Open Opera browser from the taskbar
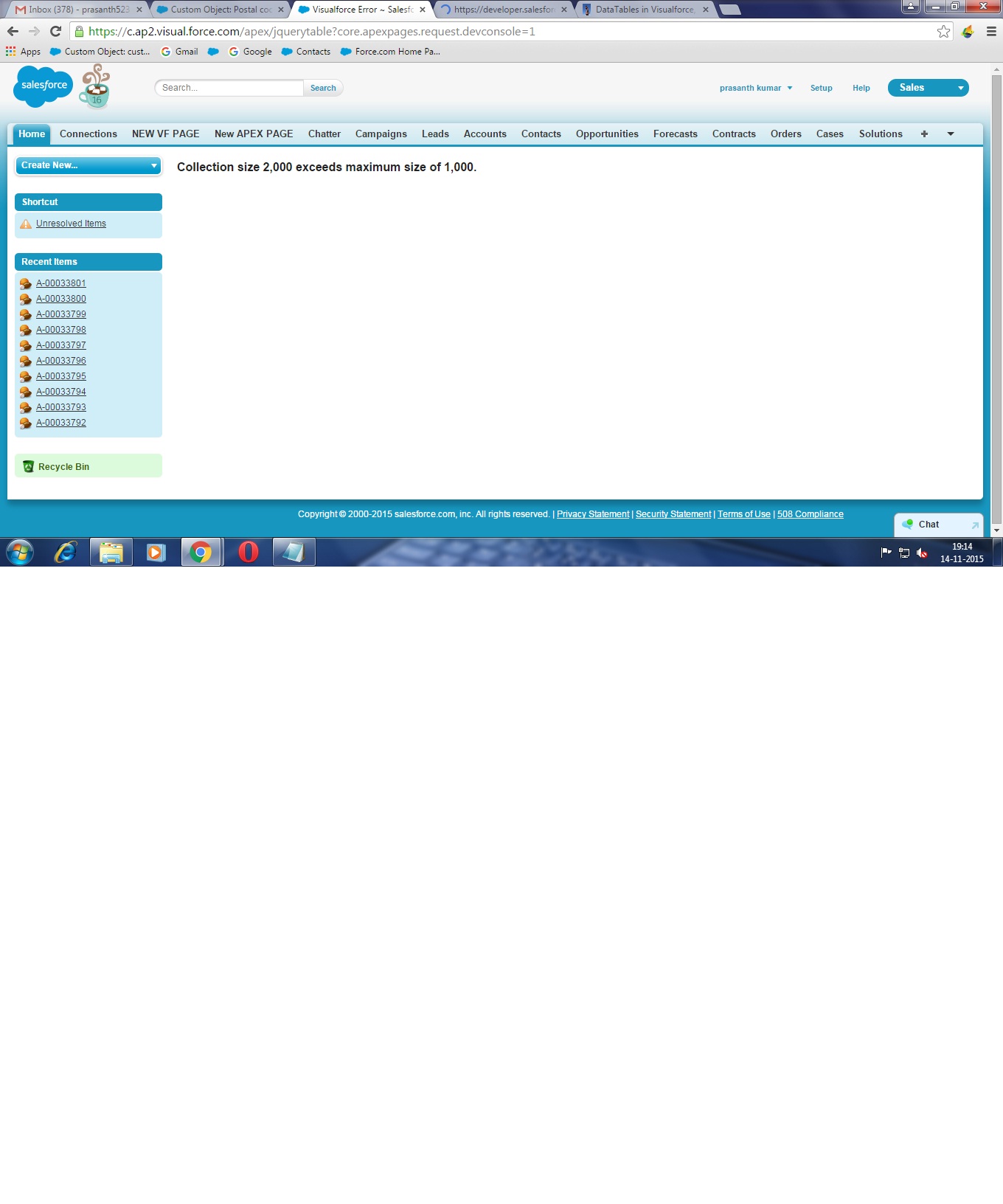1003x1204 pixels. [249, 552]
